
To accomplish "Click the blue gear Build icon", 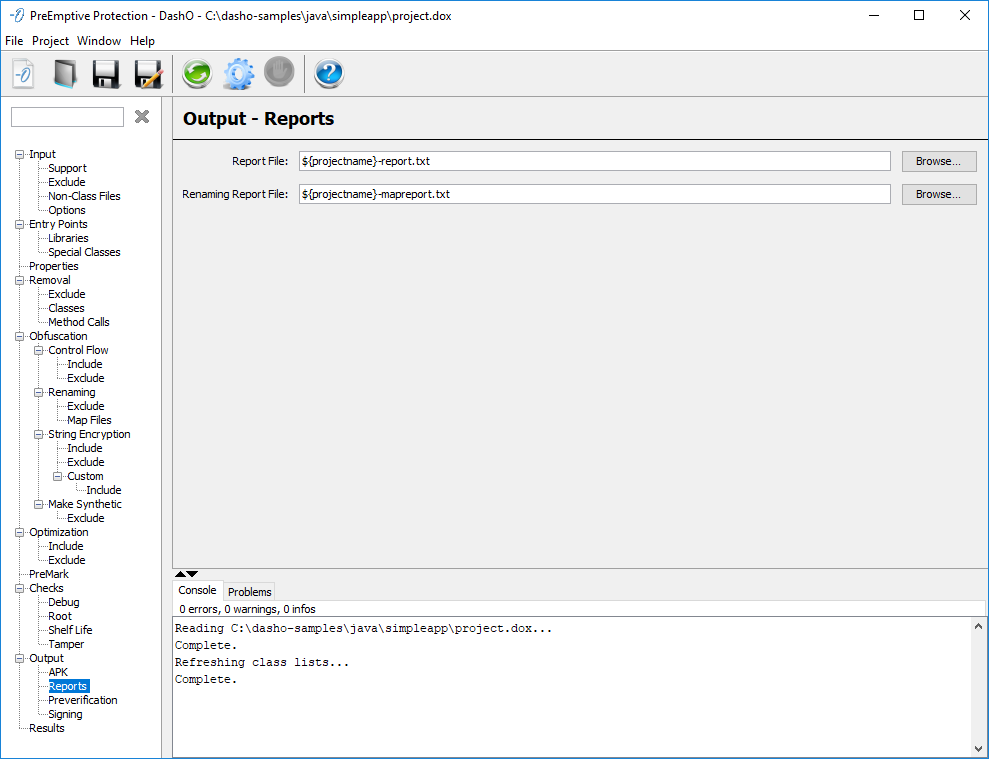I will coord(238,74).
